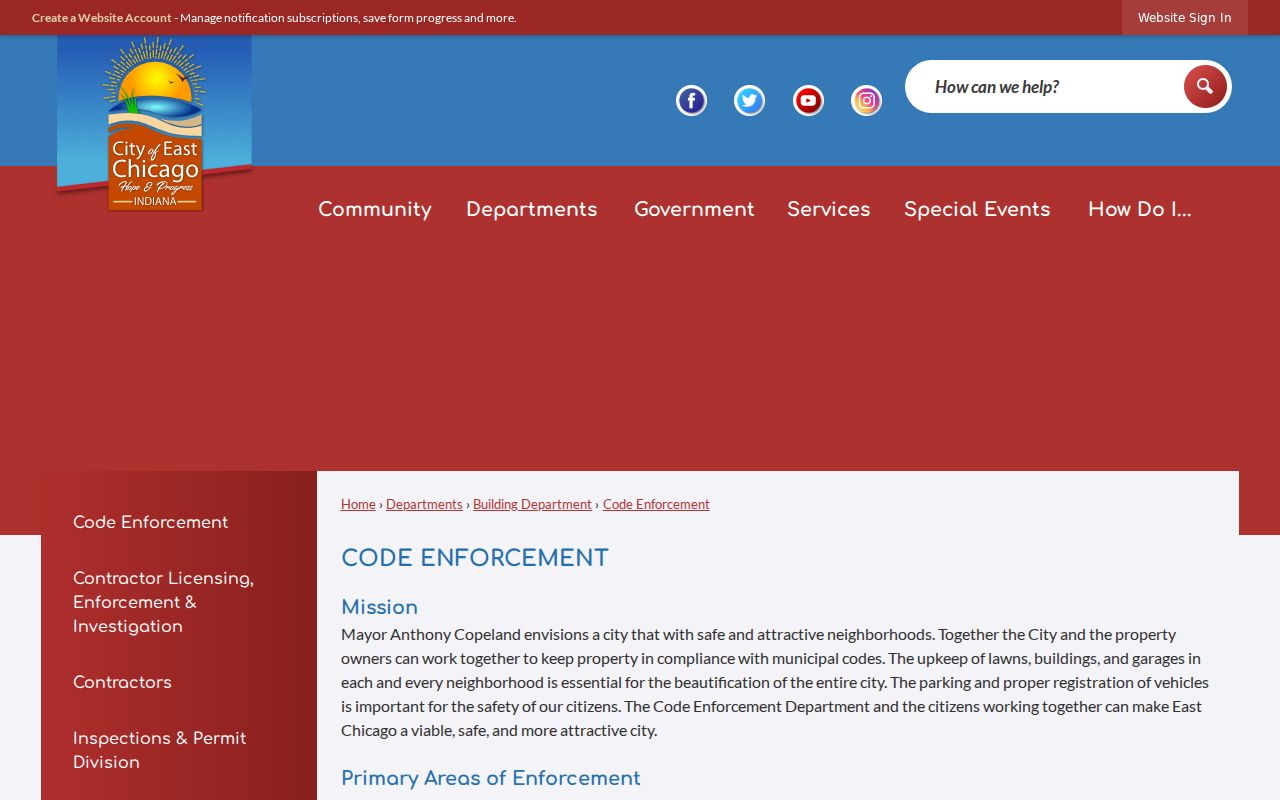The width and height of the screenshot is (1280, 800).
Task: Open the Facebook social icon
Action: (x=691, y=101)
